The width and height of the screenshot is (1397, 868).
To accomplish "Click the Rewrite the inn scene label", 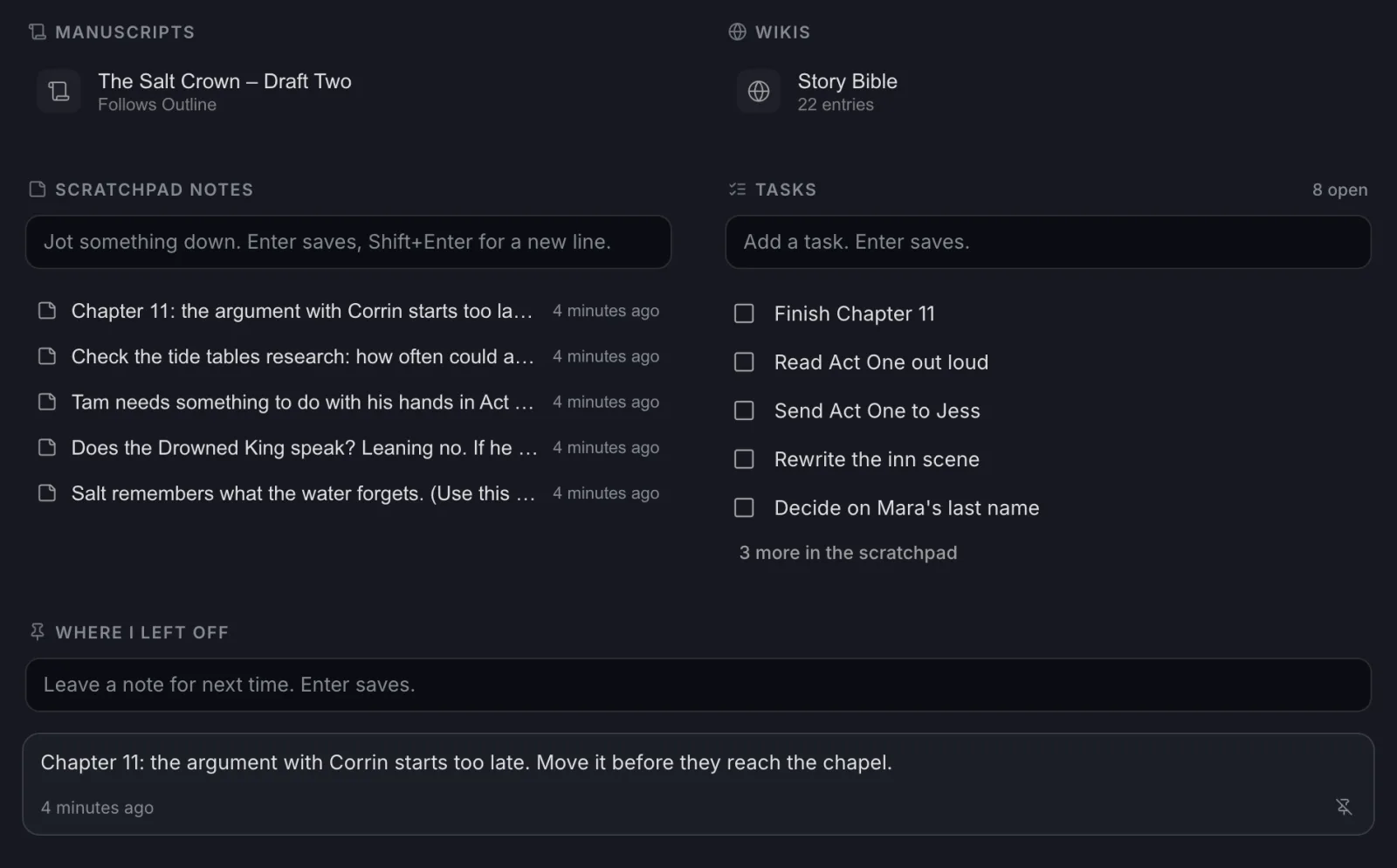I will tap(877, 459).
